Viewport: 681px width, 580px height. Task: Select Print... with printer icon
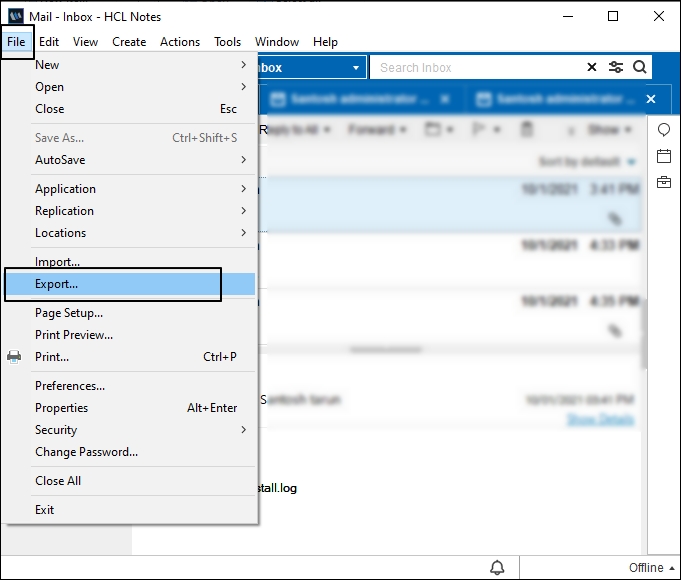(x=143, y=357)
